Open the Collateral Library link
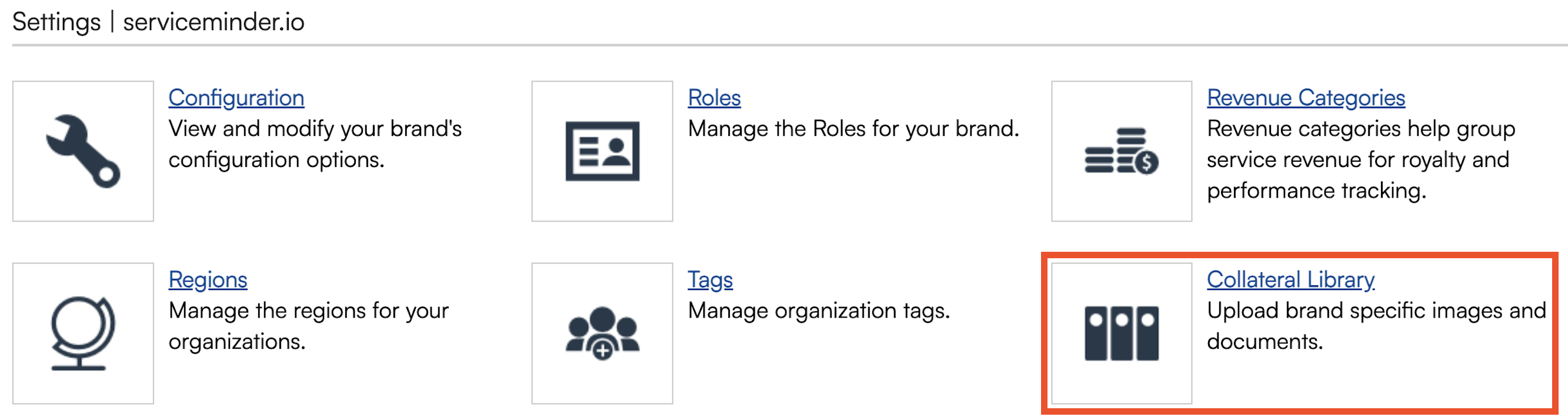The height and width of the screenshot is (420, 1568). (1290, 280)
